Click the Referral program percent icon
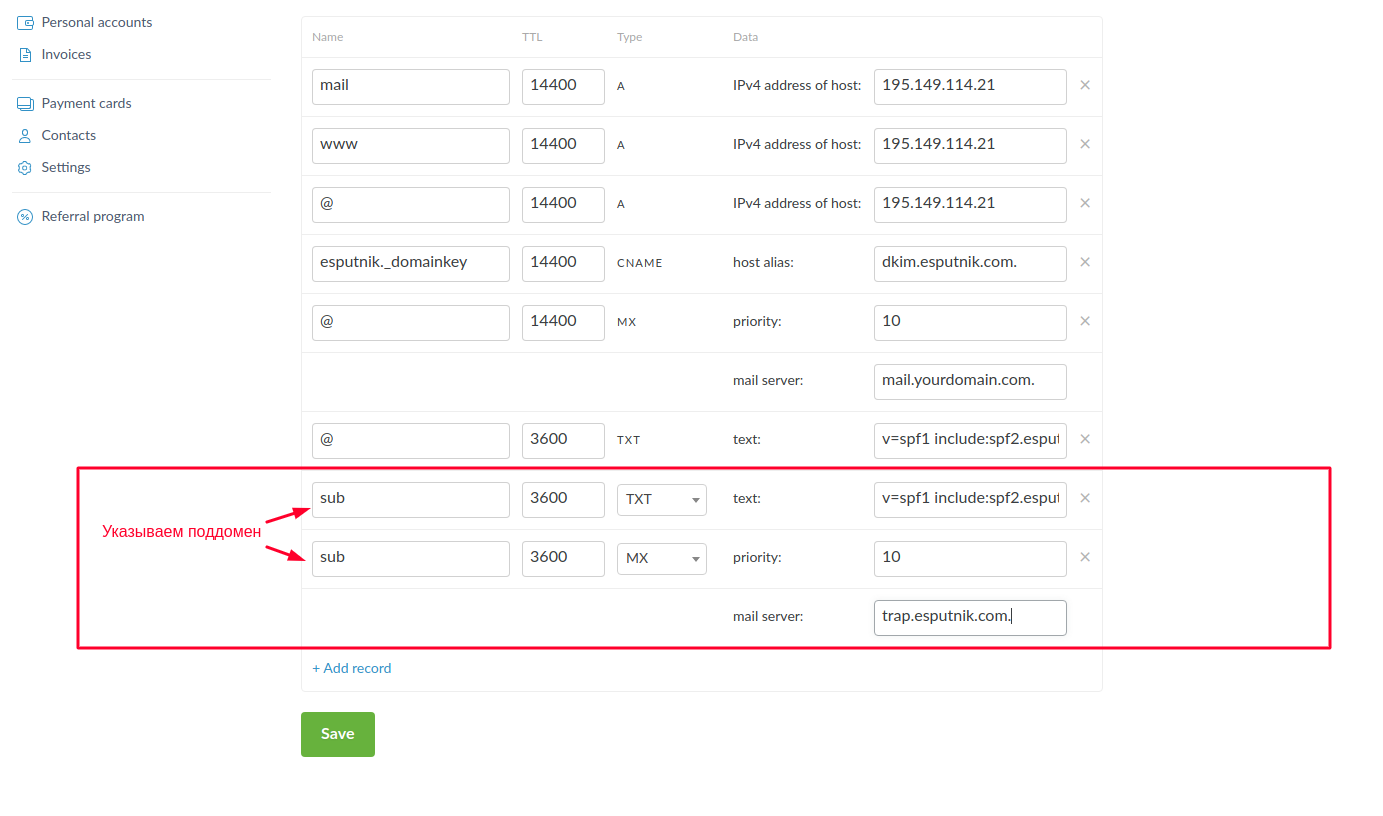This screenshot has height=816, width=1383. 25,217
